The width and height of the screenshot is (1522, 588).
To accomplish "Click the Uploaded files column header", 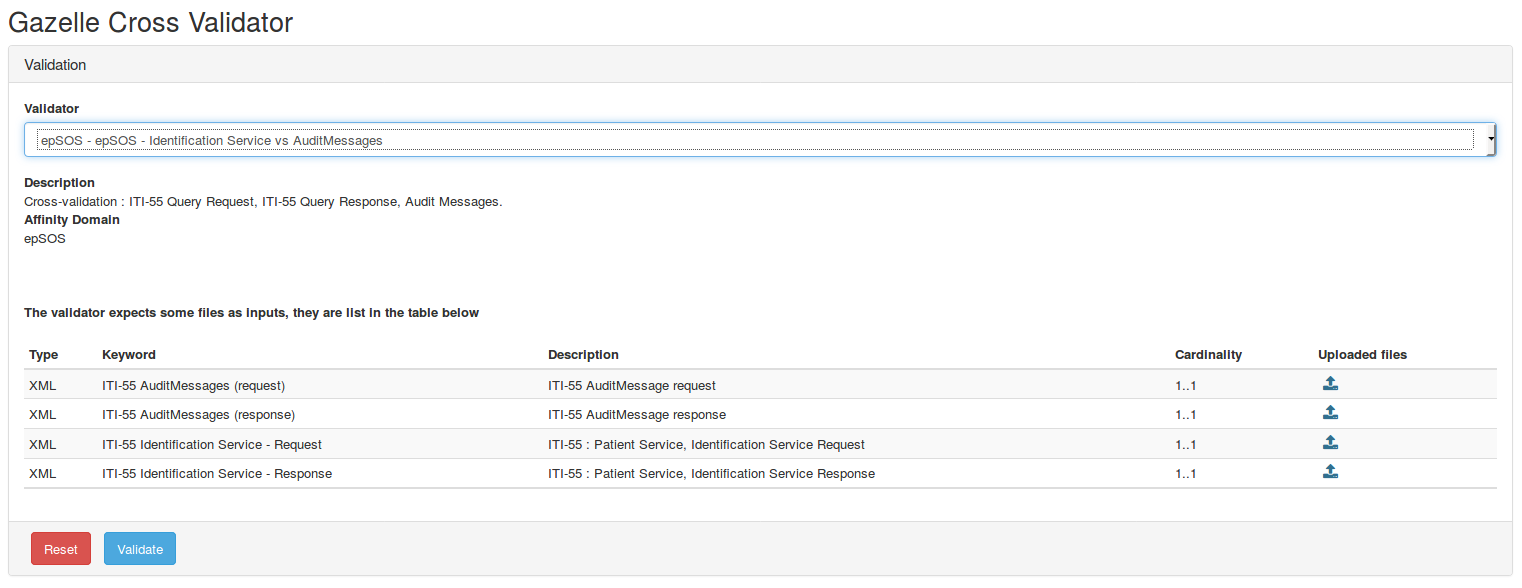I will click(x=1362, y=355).
